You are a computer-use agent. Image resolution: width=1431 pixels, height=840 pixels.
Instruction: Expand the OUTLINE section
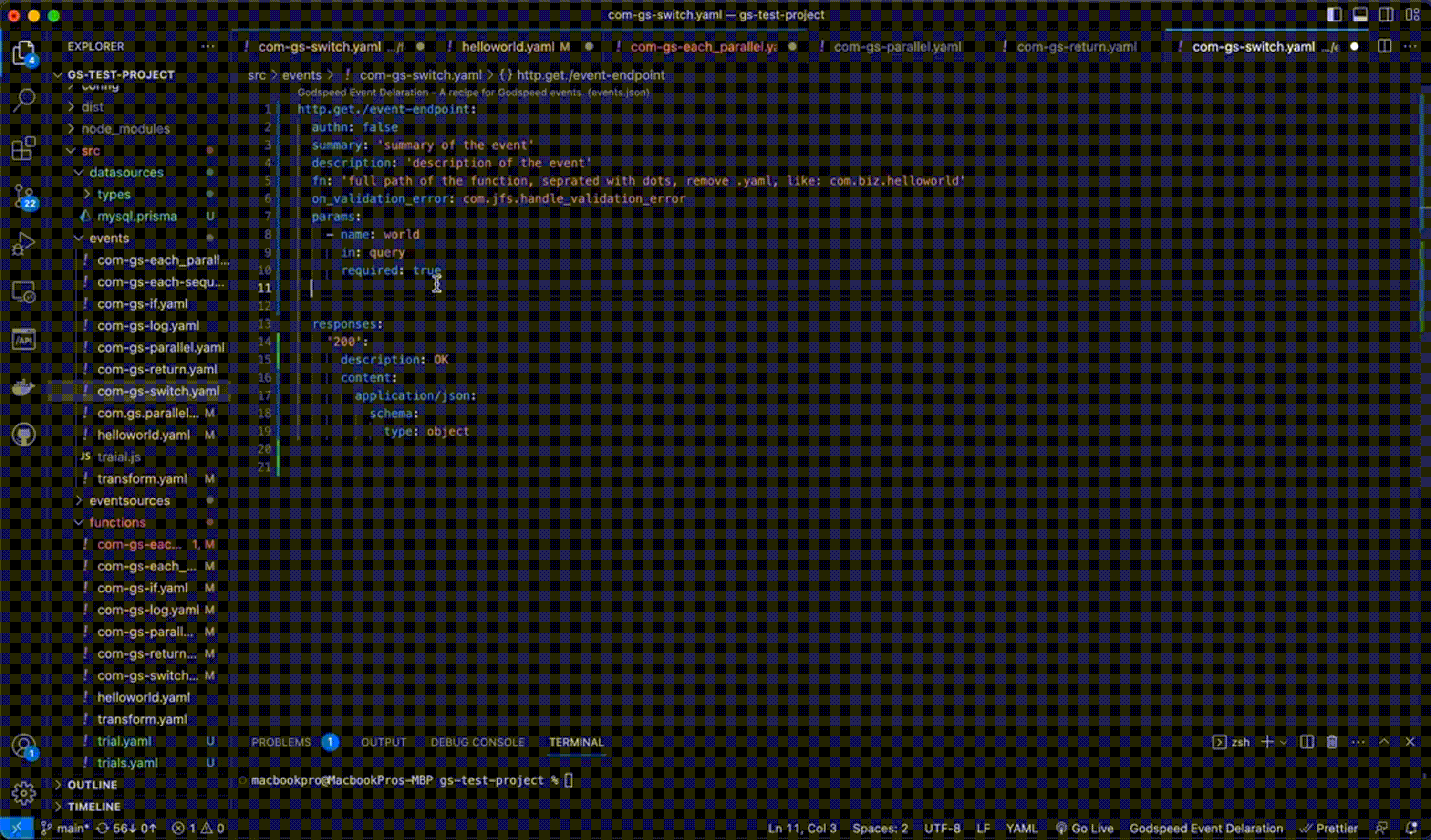point(92,784)
